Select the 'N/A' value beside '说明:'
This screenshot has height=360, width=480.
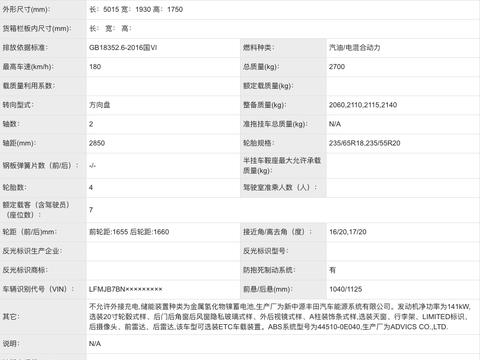click(x=95, y=344)
